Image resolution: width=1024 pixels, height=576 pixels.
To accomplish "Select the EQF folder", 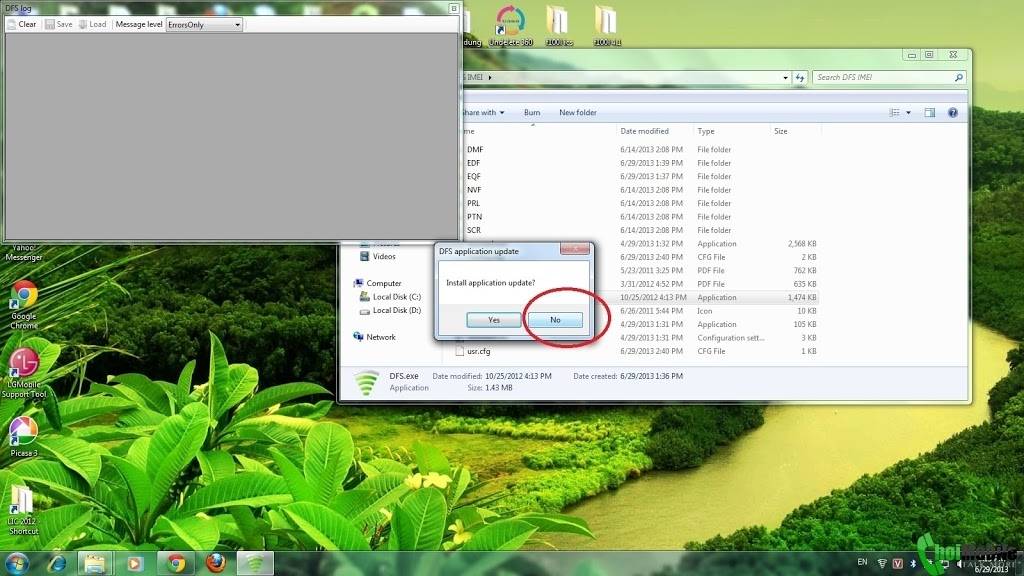I will click(473, 176).
